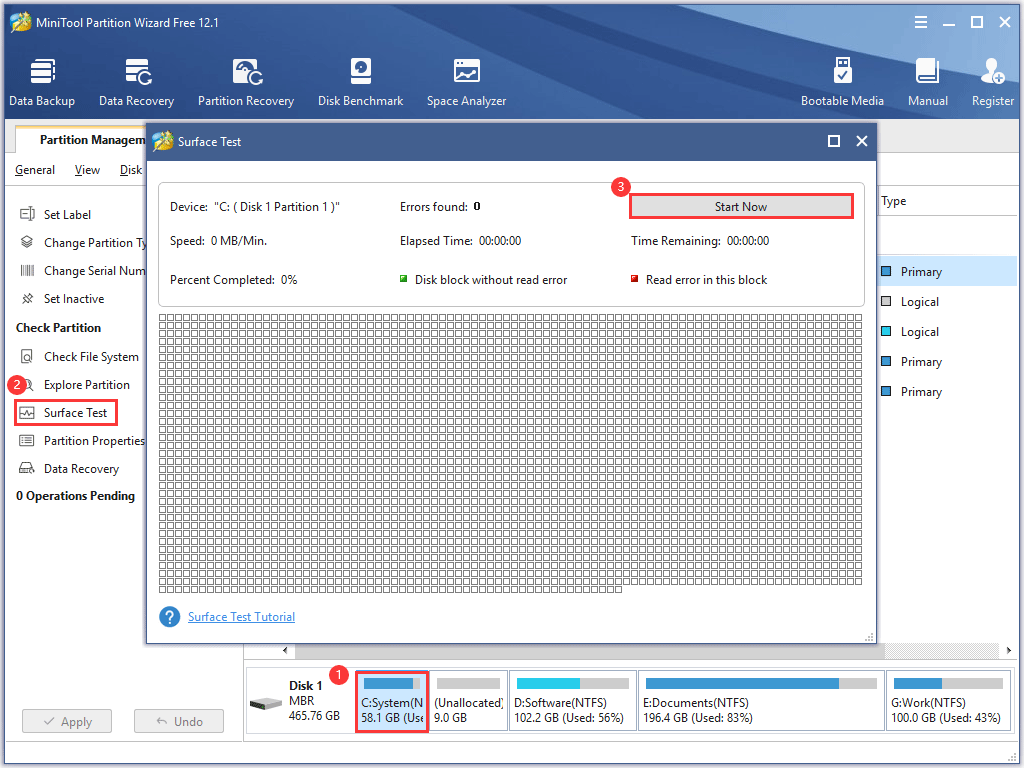Click Data Recovery in the sidebar list

[x=69, y=468]
